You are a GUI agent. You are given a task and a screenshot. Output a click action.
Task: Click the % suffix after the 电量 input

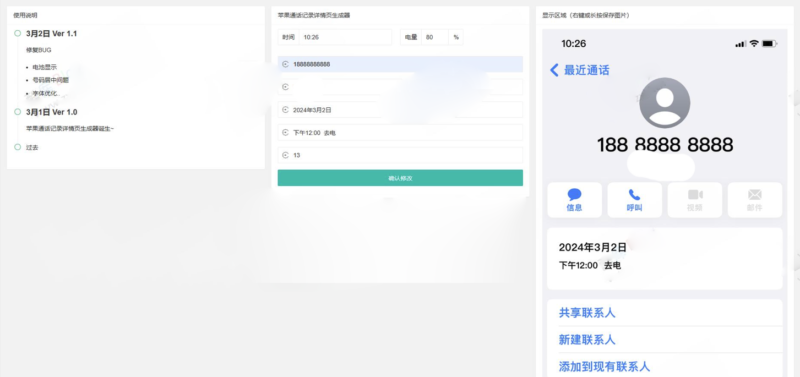pyautogui.click(x=456, y=37)
